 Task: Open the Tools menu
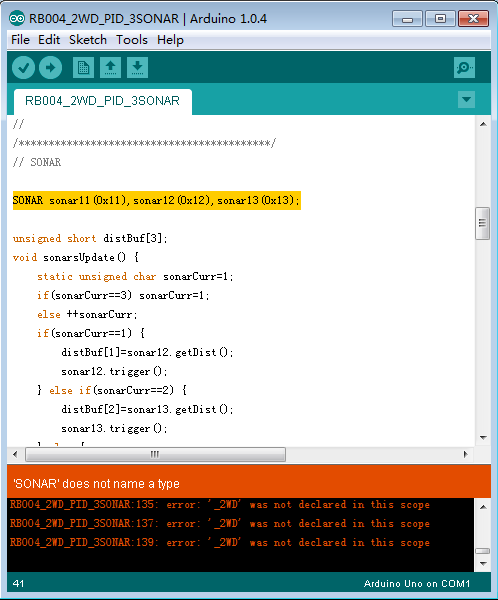pos(132,40)
